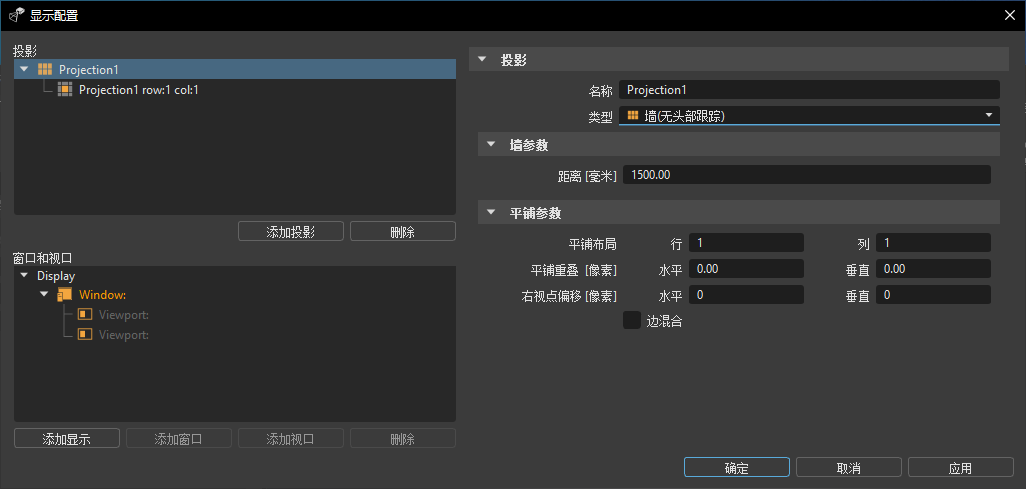1026x489 pixels.
Task: Click the Projection1 grid icon in tree
Action: pyautogui.click(x=44, y=69)
